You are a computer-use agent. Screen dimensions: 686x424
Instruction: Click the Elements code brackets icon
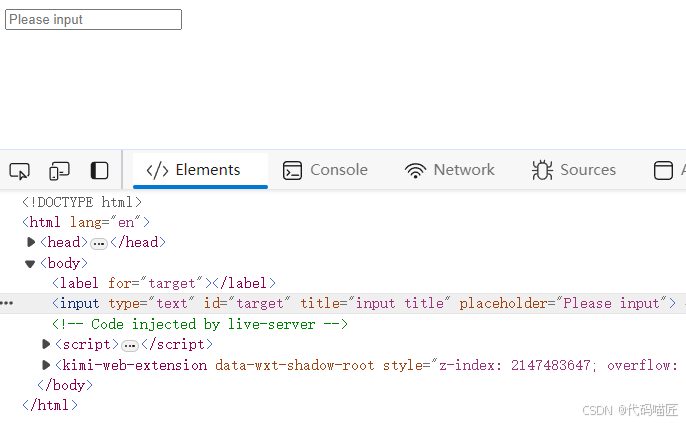(x=157, y=170)
